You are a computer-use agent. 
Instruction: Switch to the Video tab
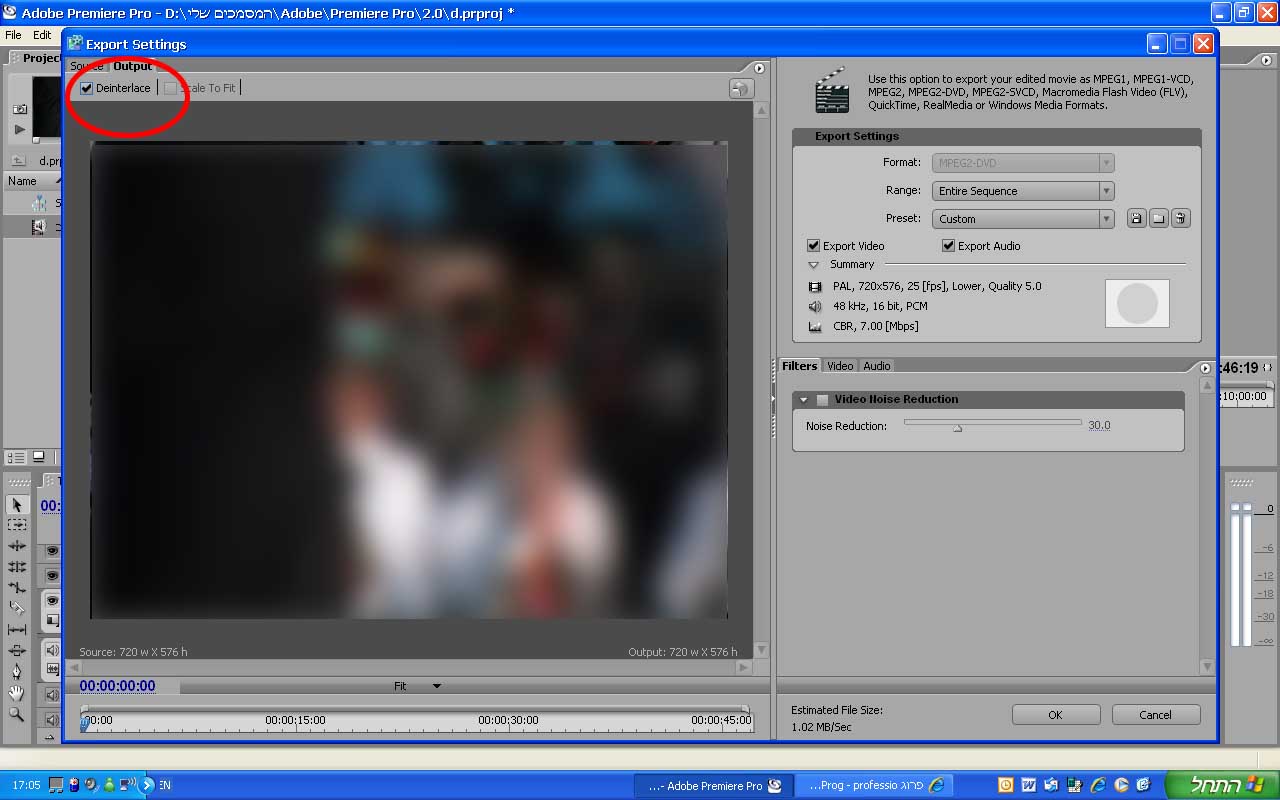tap(840, 366)
